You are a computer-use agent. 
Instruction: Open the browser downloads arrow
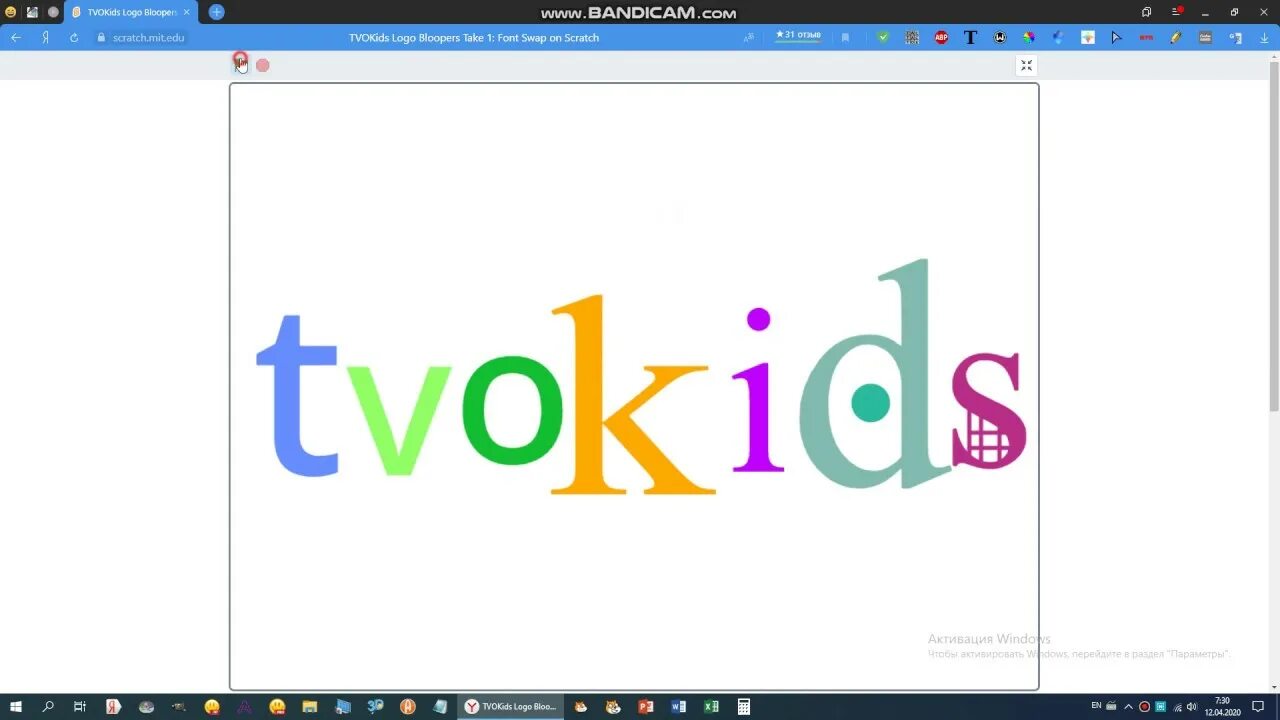[x=1264, y=38]
